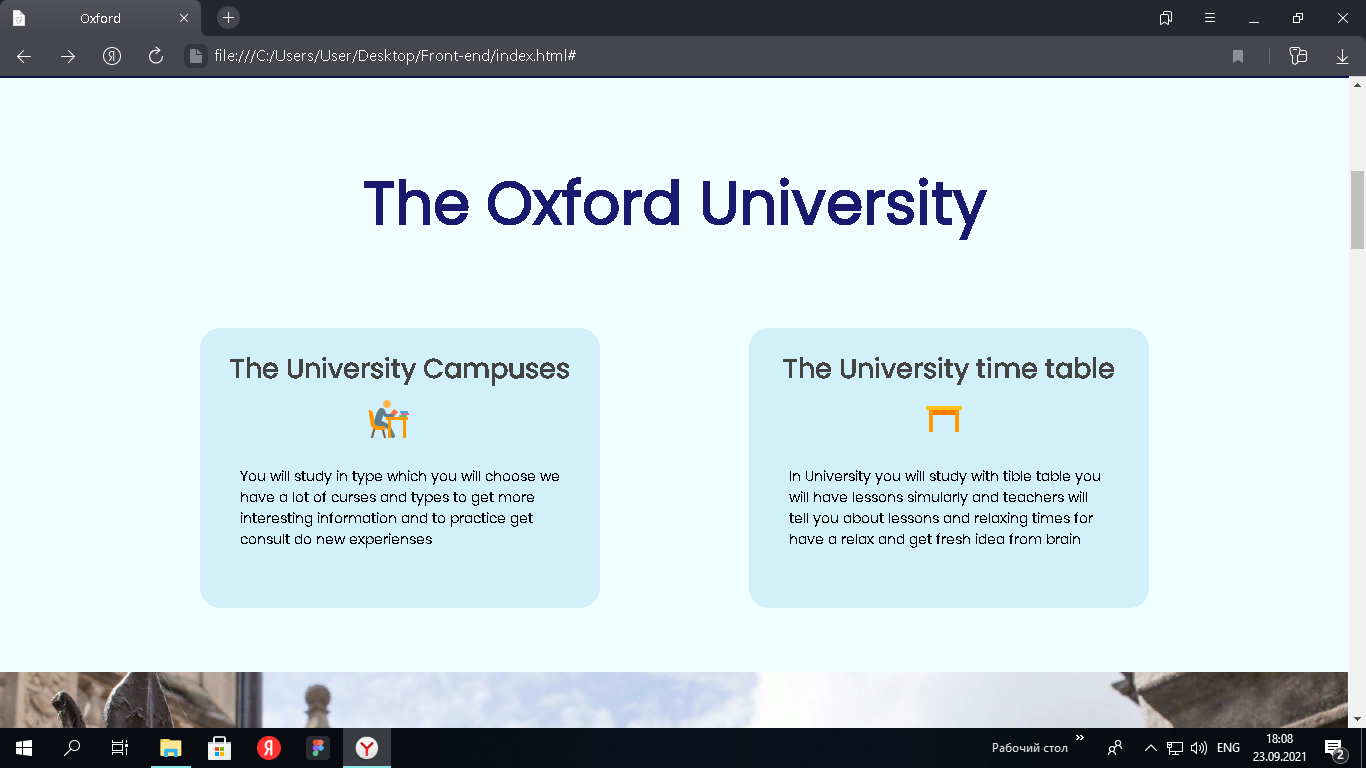Open the Windows Start menu
Image resolution: width=1366 pixels, height=768 pixels.
pos(24,748)
